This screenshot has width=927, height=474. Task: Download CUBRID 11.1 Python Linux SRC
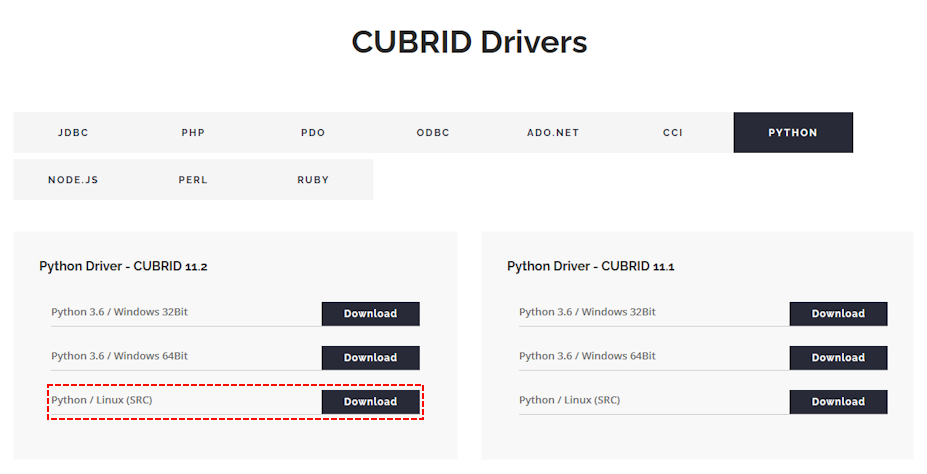[838, 402]
